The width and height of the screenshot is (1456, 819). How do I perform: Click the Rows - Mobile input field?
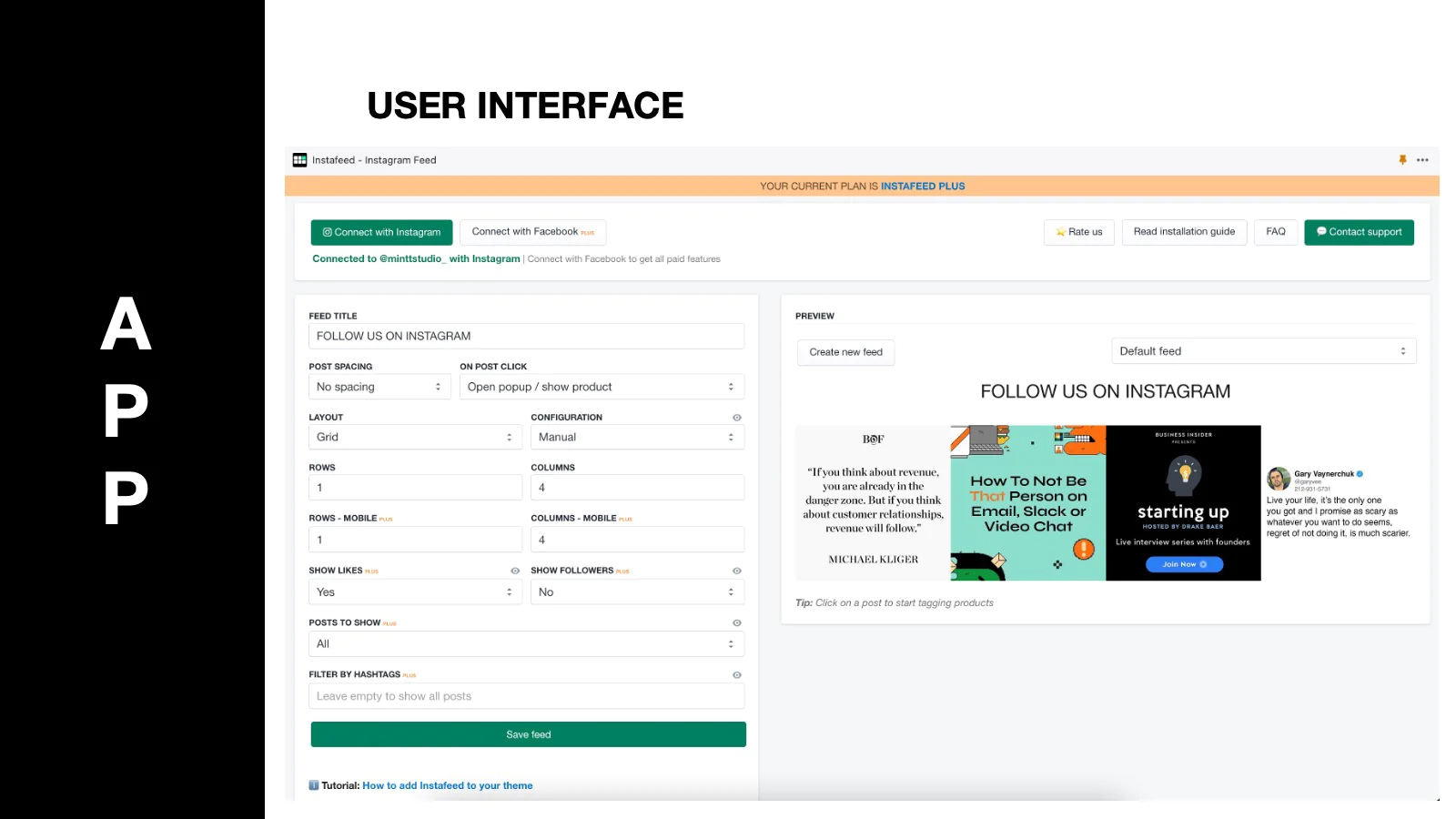415,540
